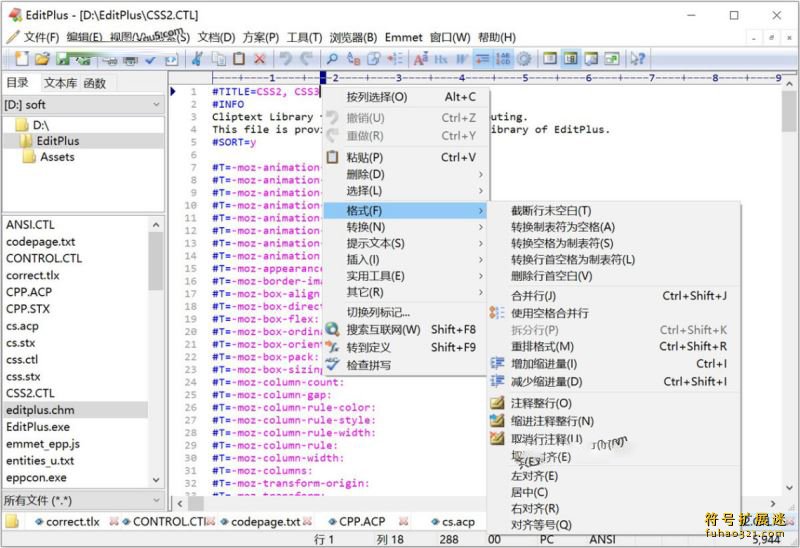Select 重排格式(M) in format submenu
The width and height of the screenshot is (800, 548).
click(614, 346)
